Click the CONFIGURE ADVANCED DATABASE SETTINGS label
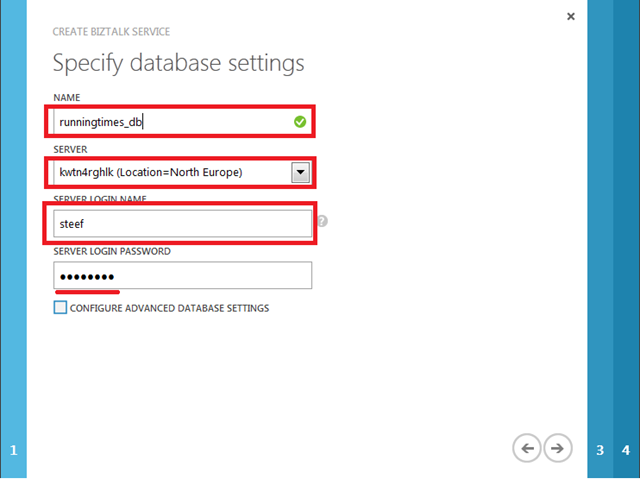Image resolution: width=640 pixels, height=479 pixels. click(x=169, y=308)
